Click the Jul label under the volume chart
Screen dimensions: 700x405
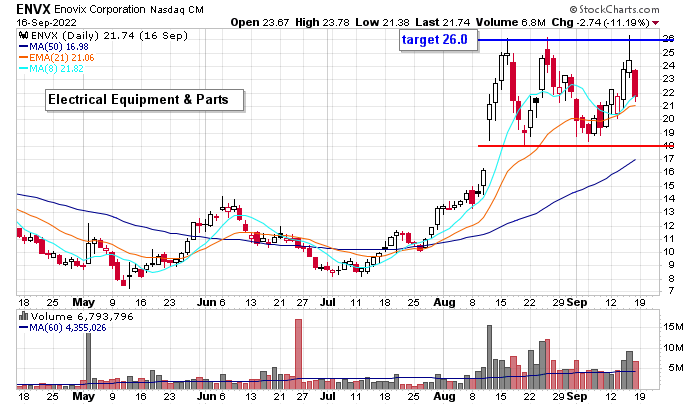click(328, 396)
